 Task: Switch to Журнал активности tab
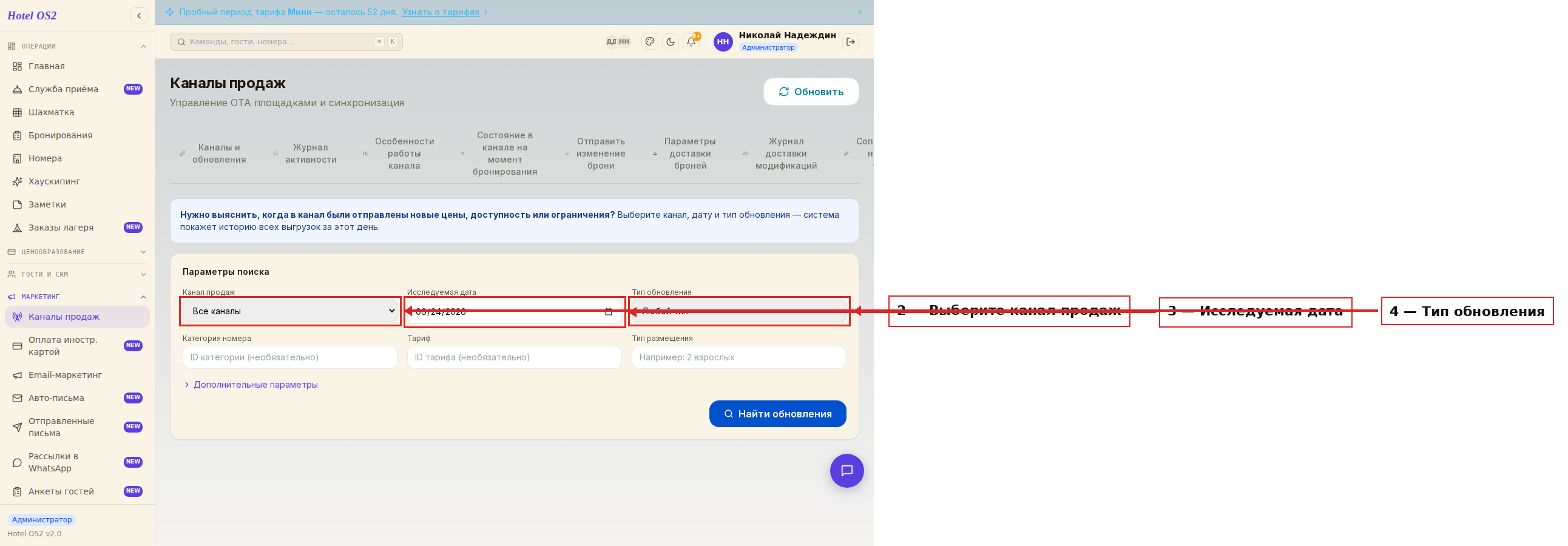coord(306,154)
